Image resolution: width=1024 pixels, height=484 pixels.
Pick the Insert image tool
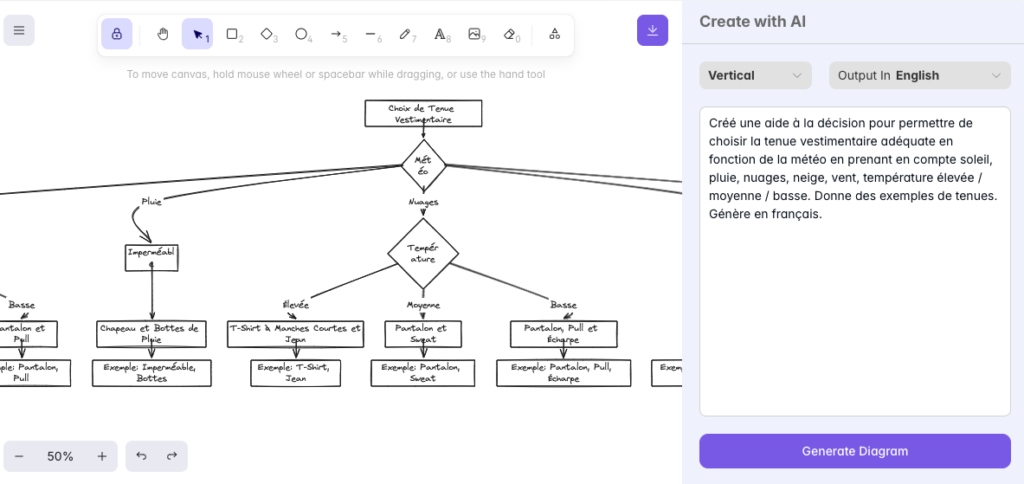[x=475, y=34]
